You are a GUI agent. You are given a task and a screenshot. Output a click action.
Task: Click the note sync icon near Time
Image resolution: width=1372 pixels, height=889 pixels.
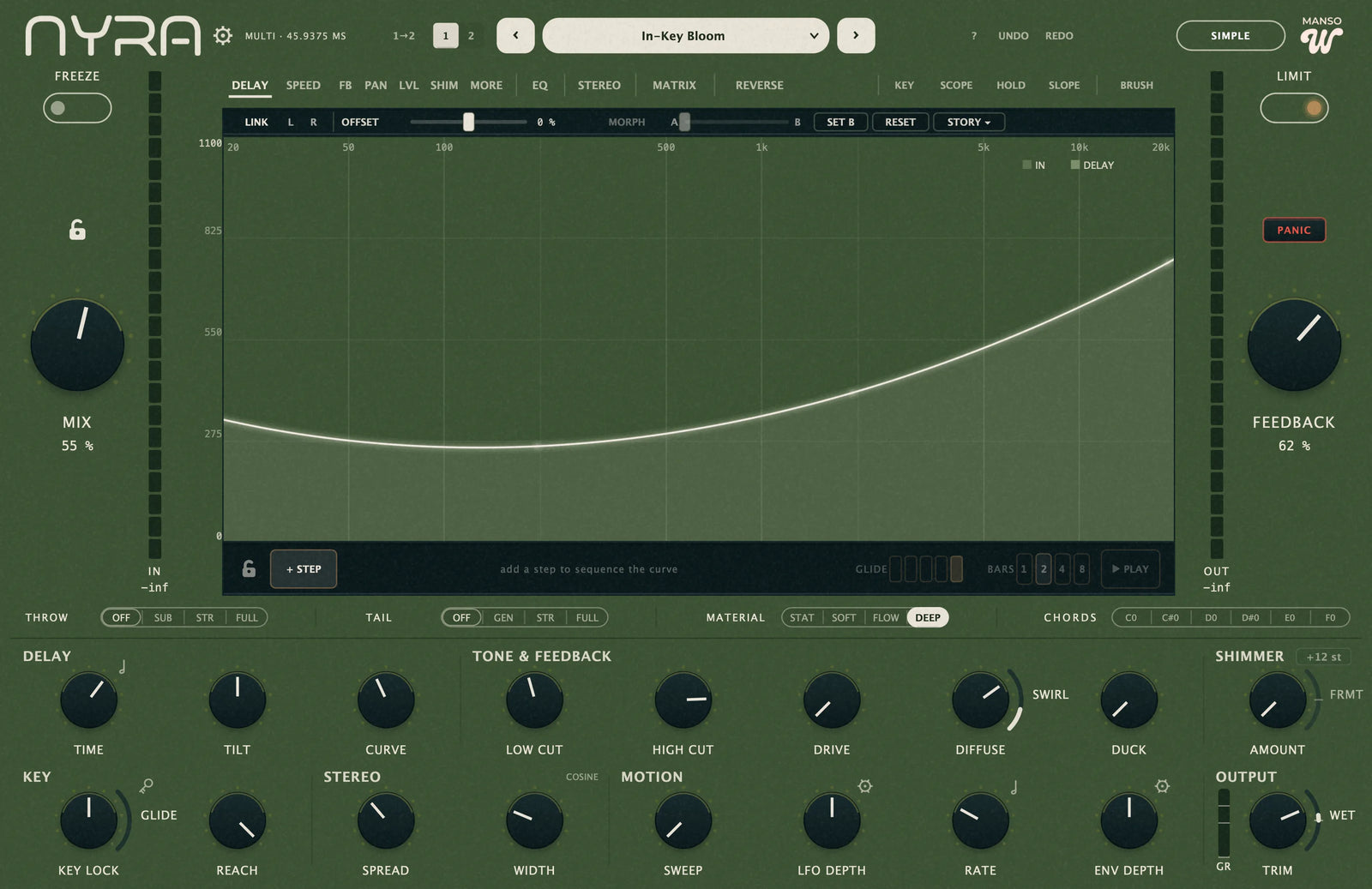tap(123, 666)
